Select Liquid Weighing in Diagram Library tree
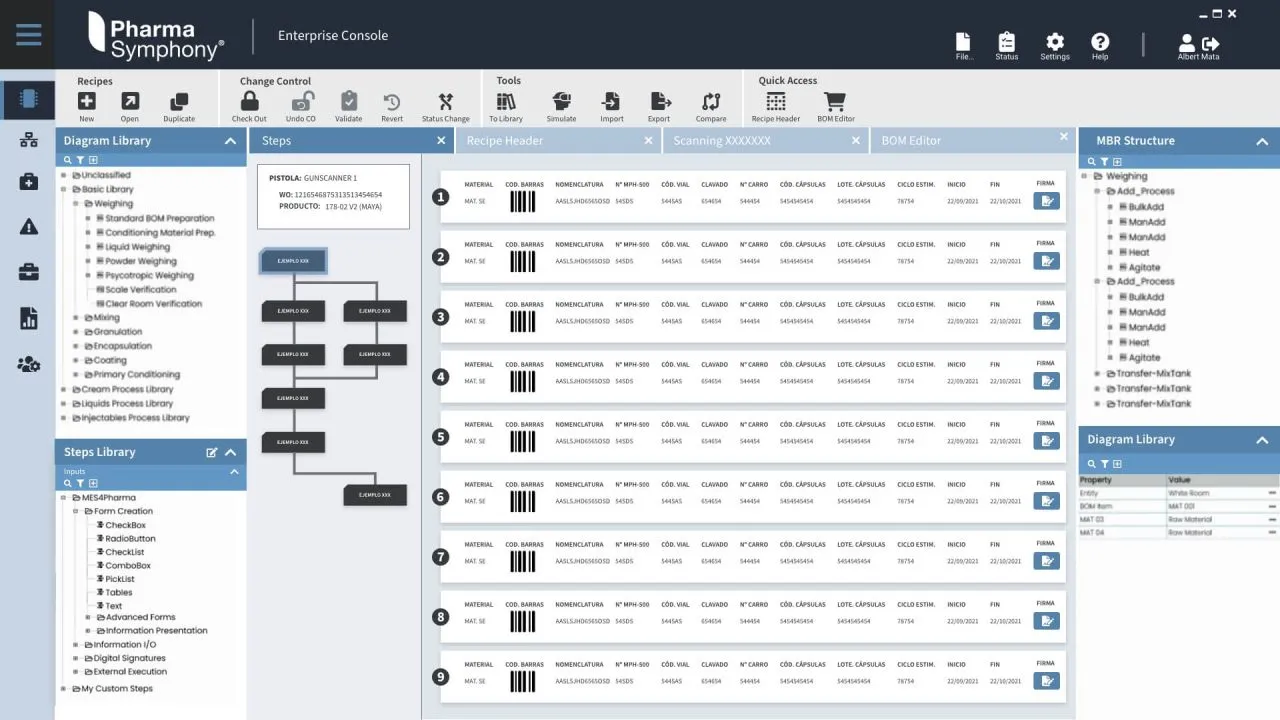 [x=137, y=247]
